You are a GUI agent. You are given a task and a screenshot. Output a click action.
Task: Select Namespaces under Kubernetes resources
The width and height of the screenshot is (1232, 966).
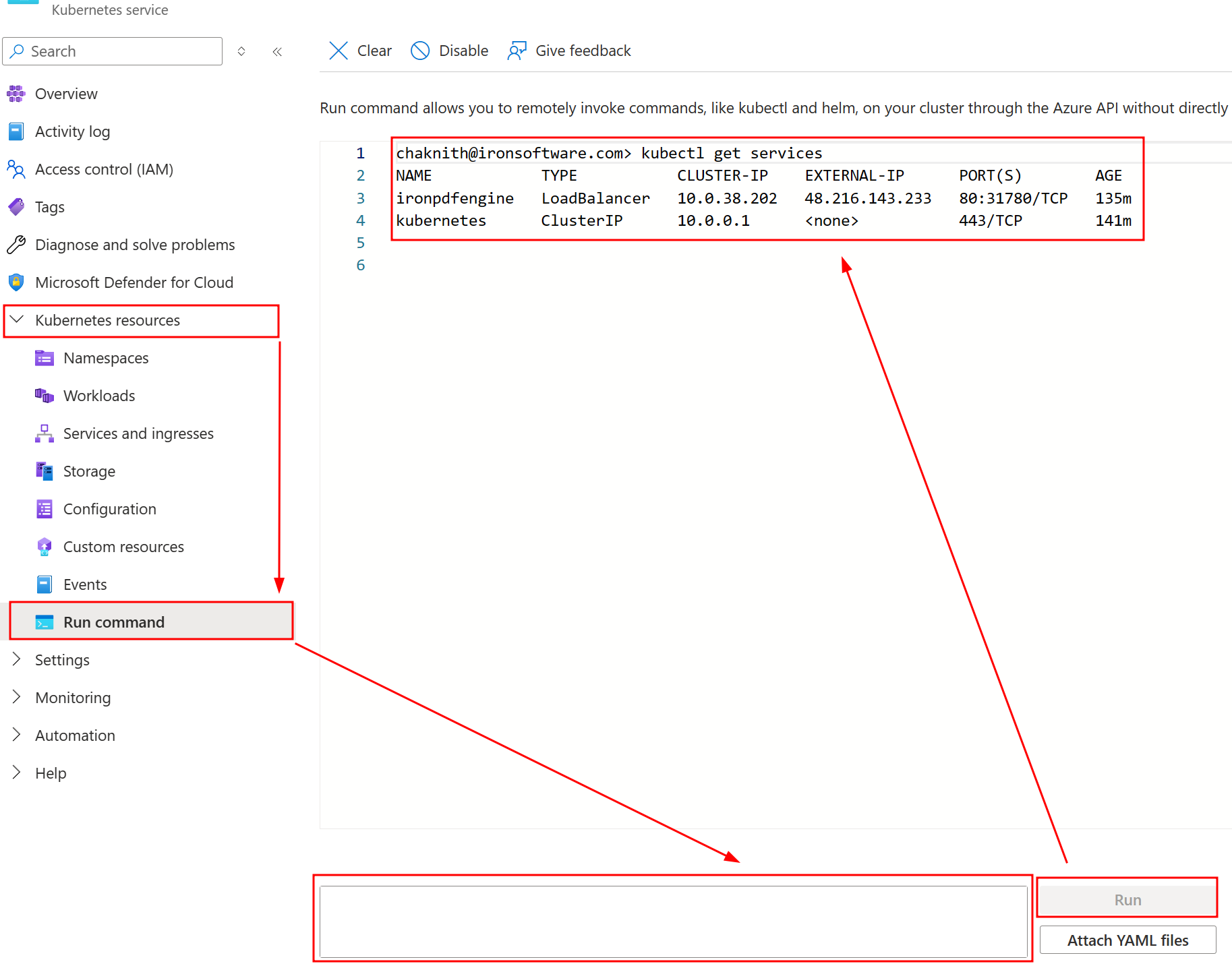click(x=106, y=358)
